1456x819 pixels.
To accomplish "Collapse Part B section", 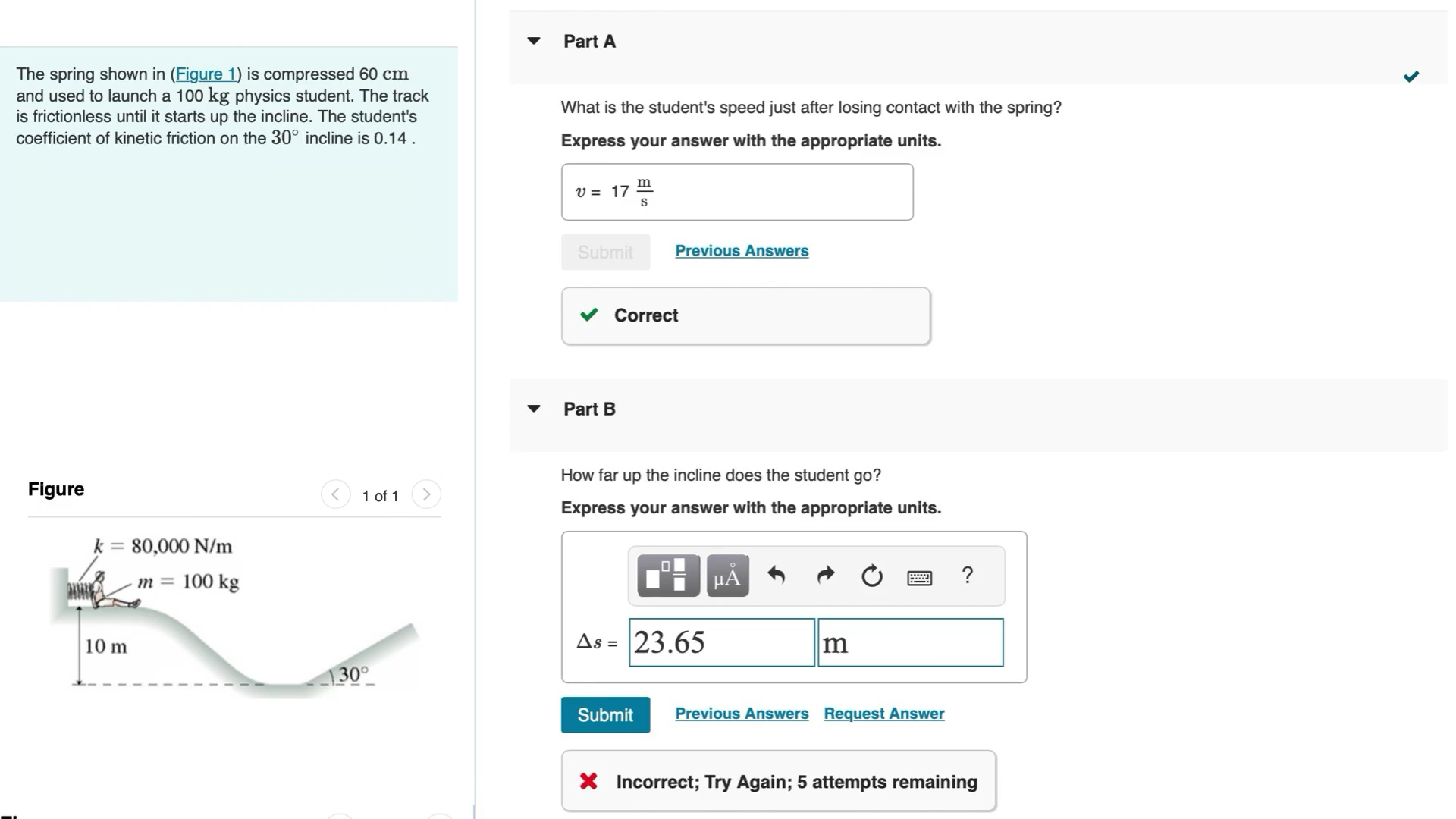I will 534,408.
